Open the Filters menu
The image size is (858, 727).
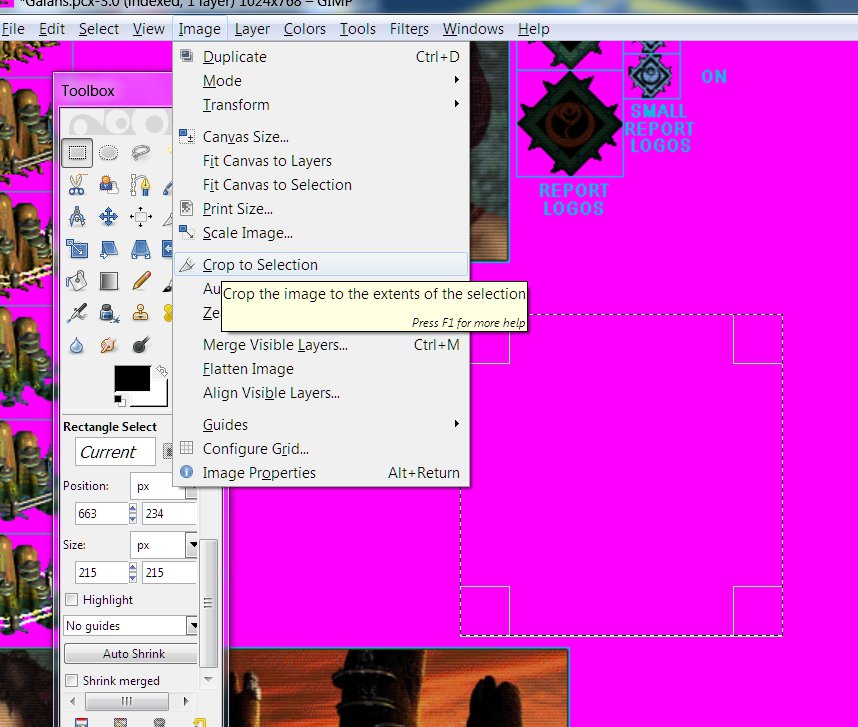click(x=410, y=29)
